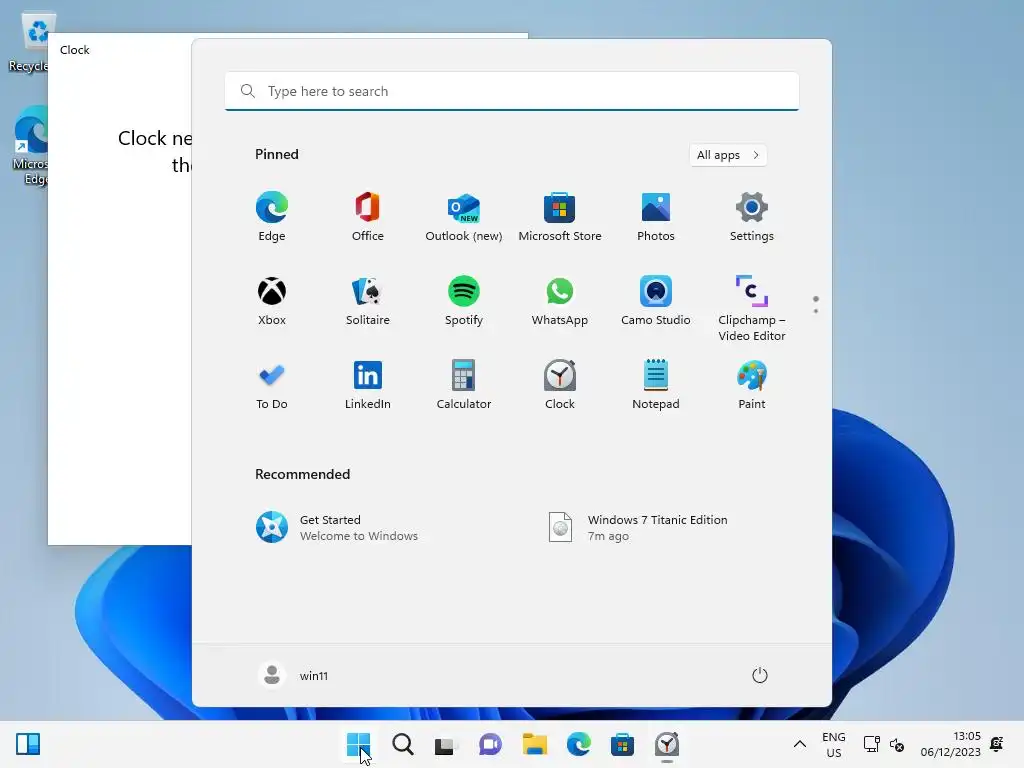Launch Spotify from Start menu
The height and width of the screenshot is (768, 1024).
pyautogui.click(x=464, y=301)
